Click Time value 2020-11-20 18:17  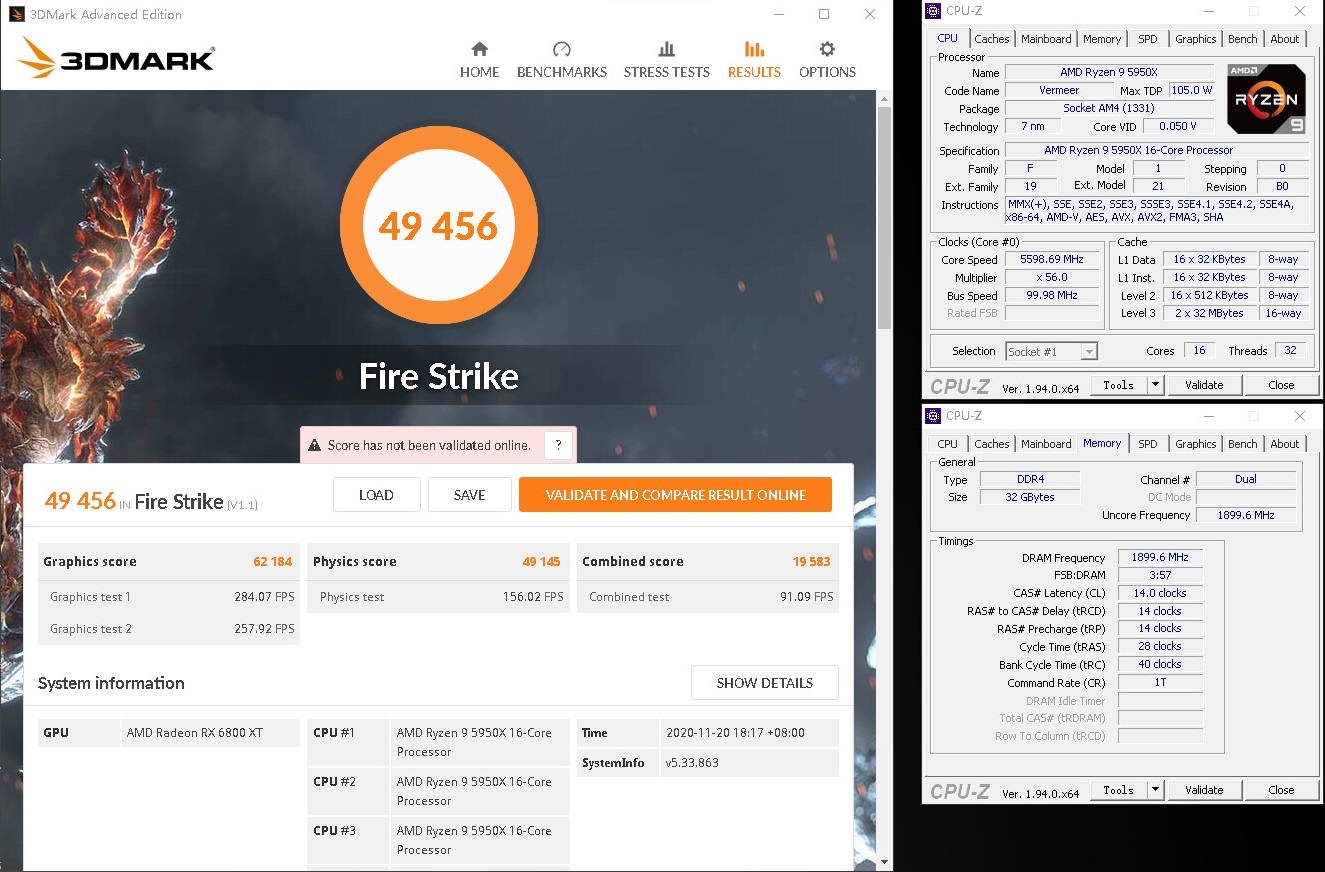tap(749, 733)
